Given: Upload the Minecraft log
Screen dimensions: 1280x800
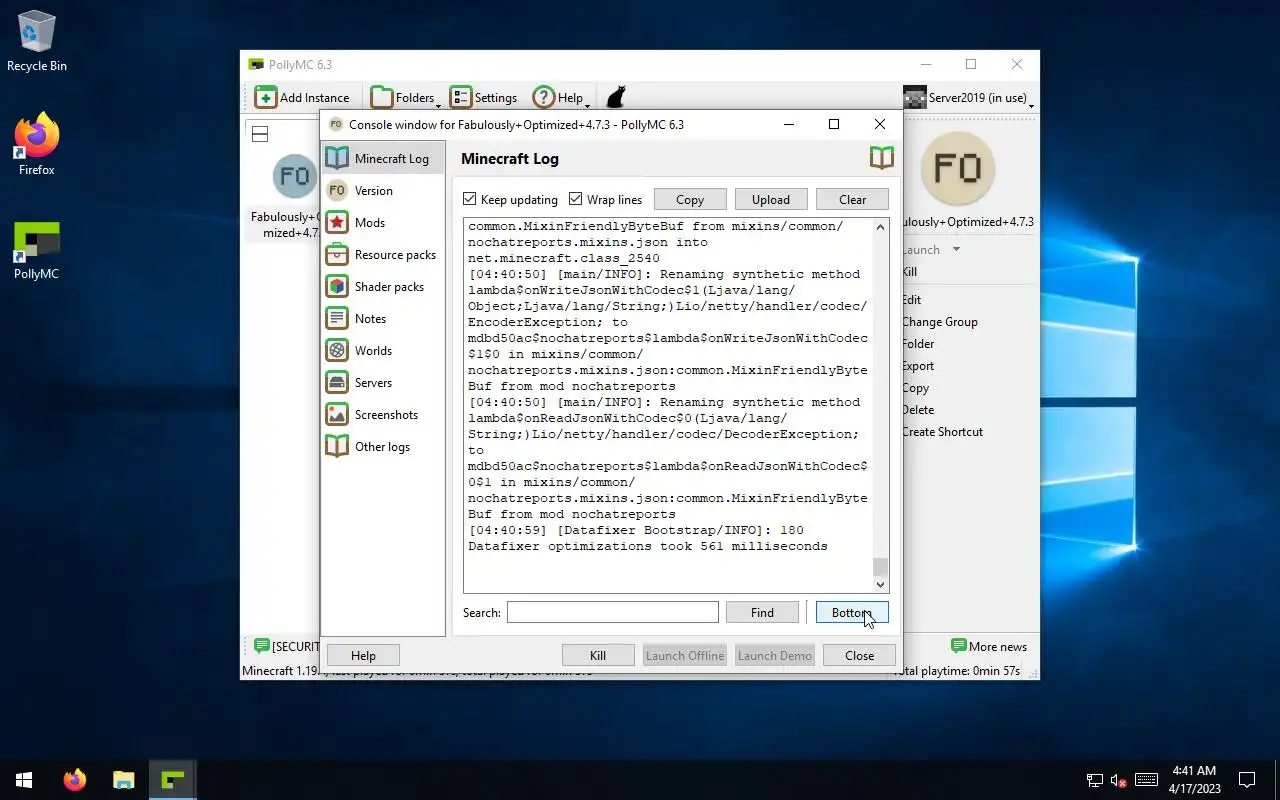Looking at the screenshot, I should tap(771, 199).
